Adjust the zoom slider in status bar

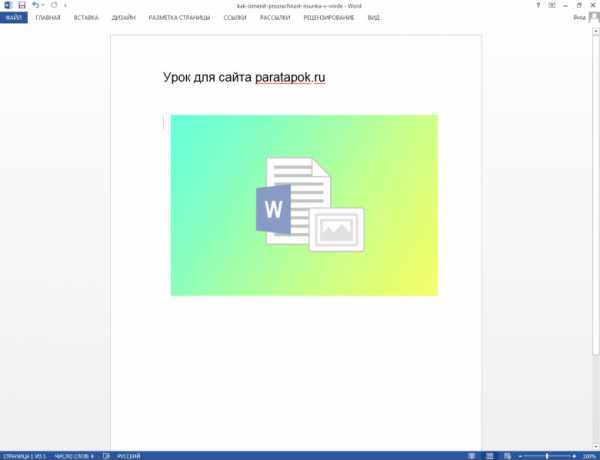coord(547,456)
